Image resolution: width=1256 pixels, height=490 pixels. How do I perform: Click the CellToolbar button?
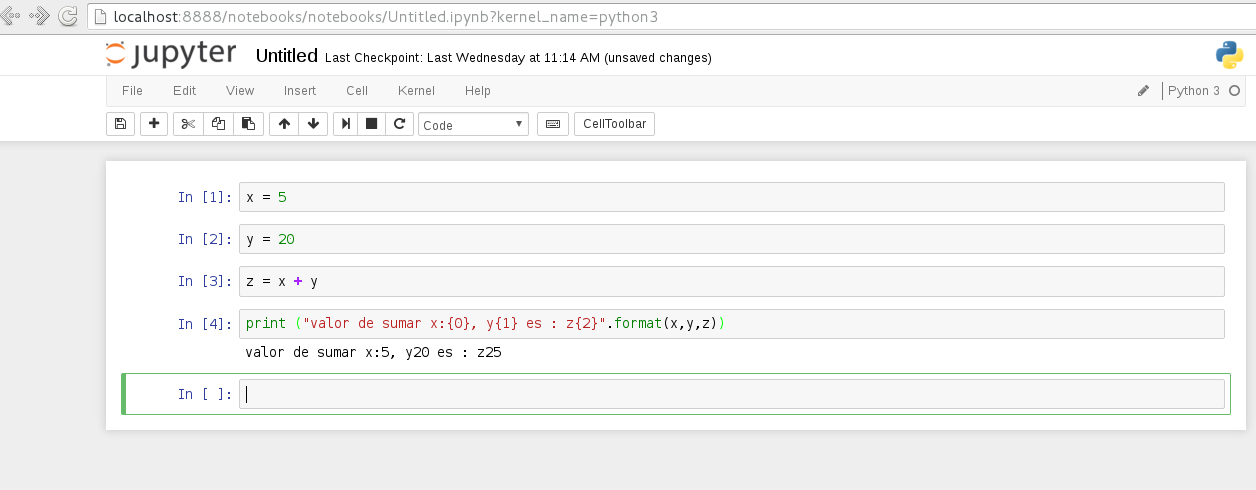(614, 124)
